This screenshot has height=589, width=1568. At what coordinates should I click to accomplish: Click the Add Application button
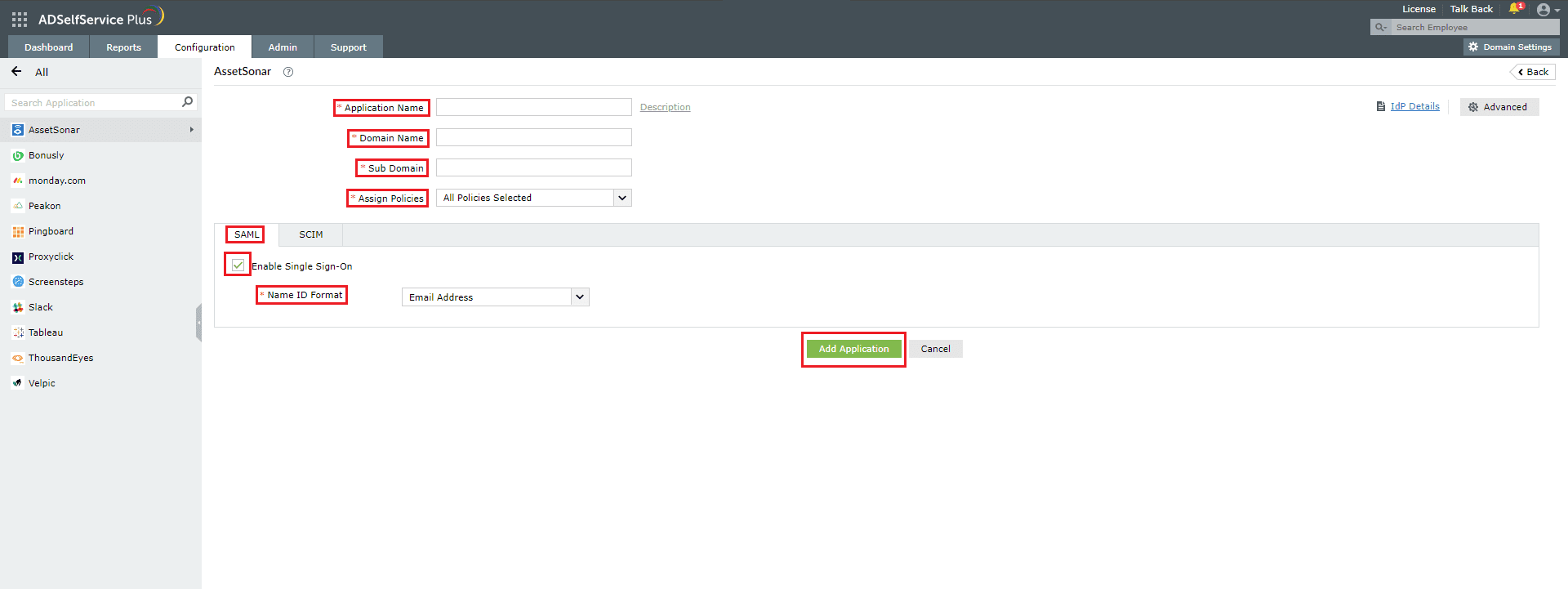853,349
